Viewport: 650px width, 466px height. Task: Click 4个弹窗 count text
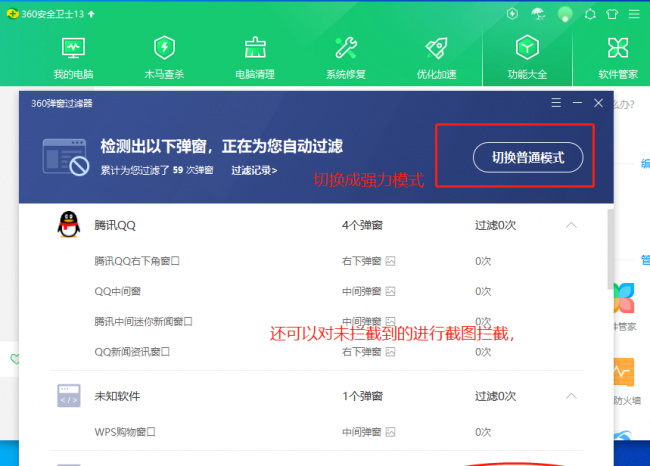coord(362,225)
